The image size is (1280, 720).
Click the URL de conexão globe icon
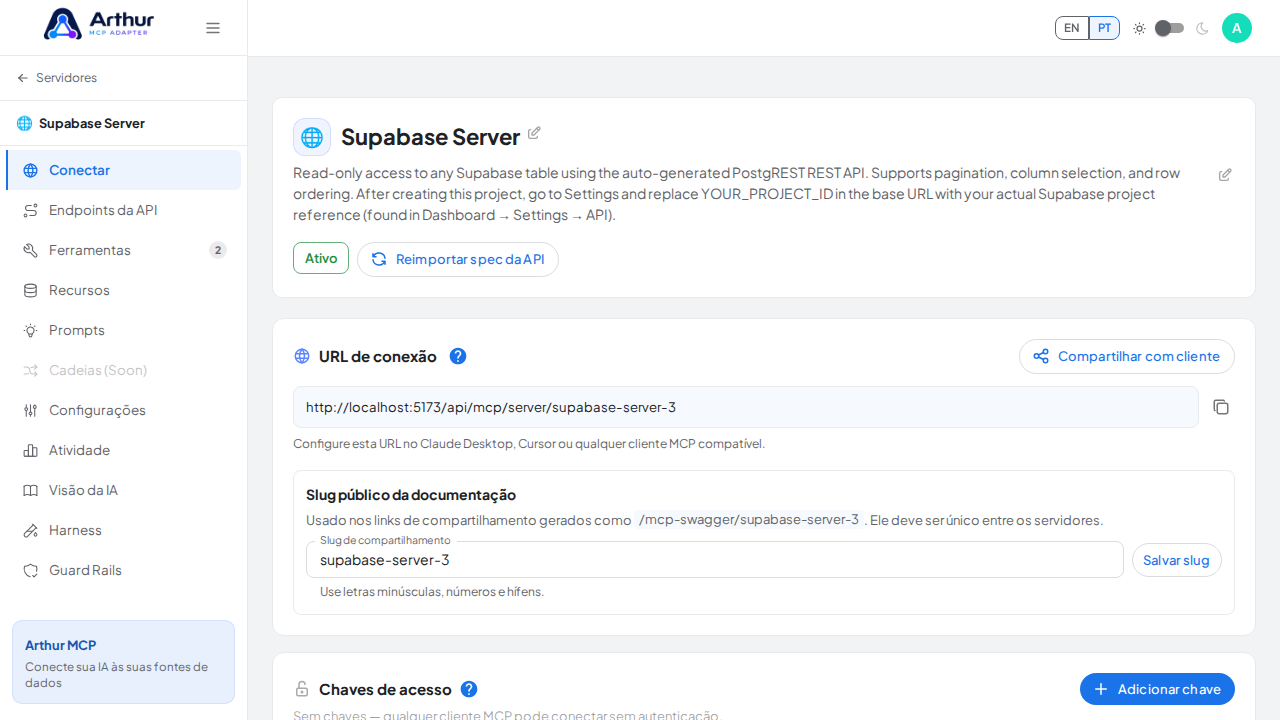(x=302, y=356)
